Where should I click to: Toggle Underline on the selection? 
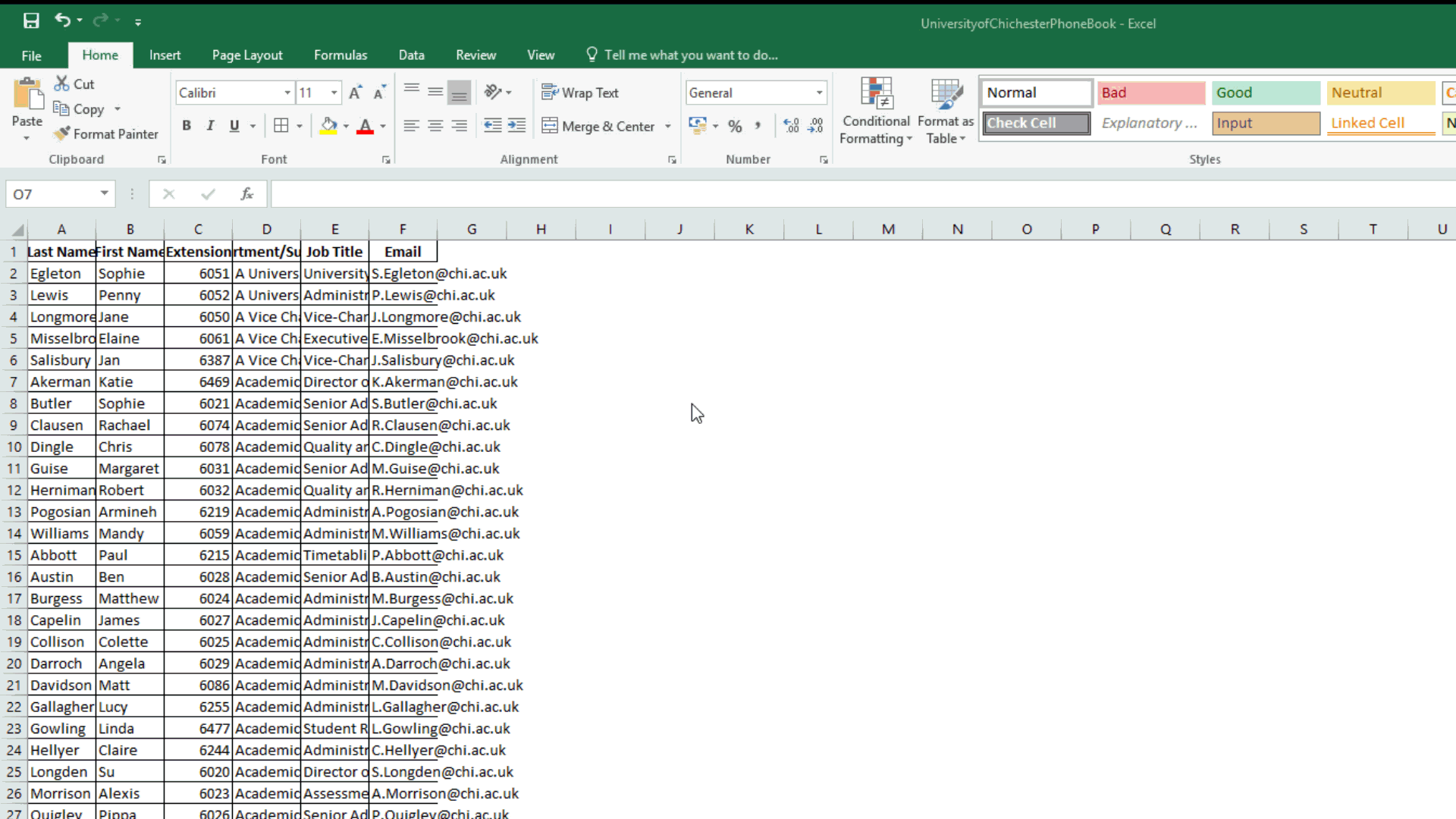[234, 125]
